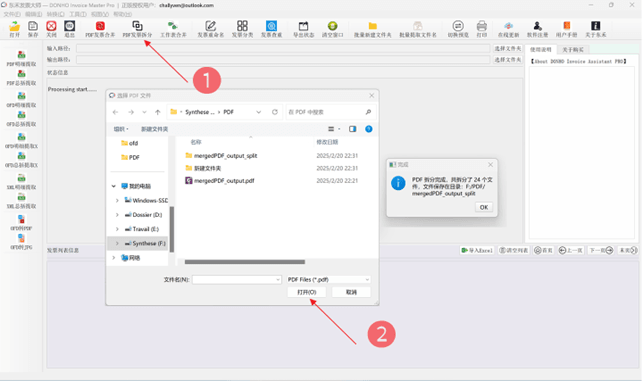643x381 pixels.
Task: Expand the address bar path history dropdown
Action: (x=259, y=112)
